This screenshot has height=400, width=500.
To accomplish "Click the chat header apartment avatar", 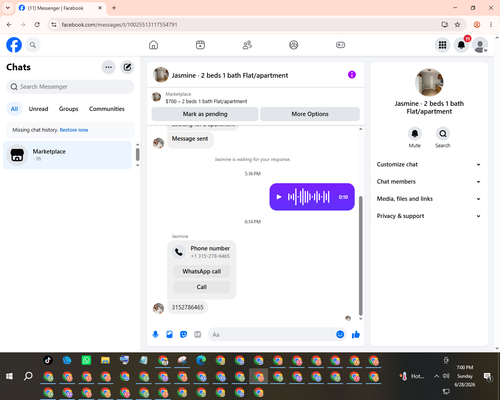I will [161, 75].
